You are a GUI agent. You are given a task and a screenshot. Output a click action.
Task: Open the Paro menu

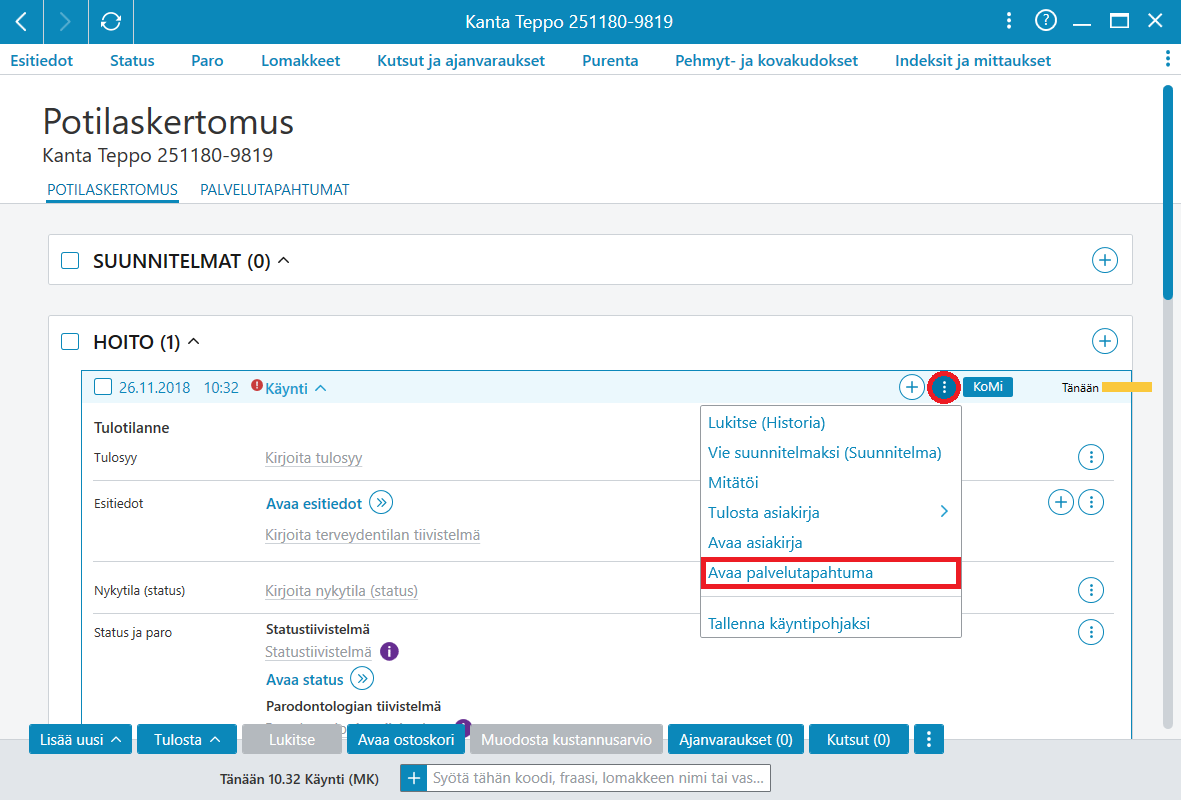207,60
